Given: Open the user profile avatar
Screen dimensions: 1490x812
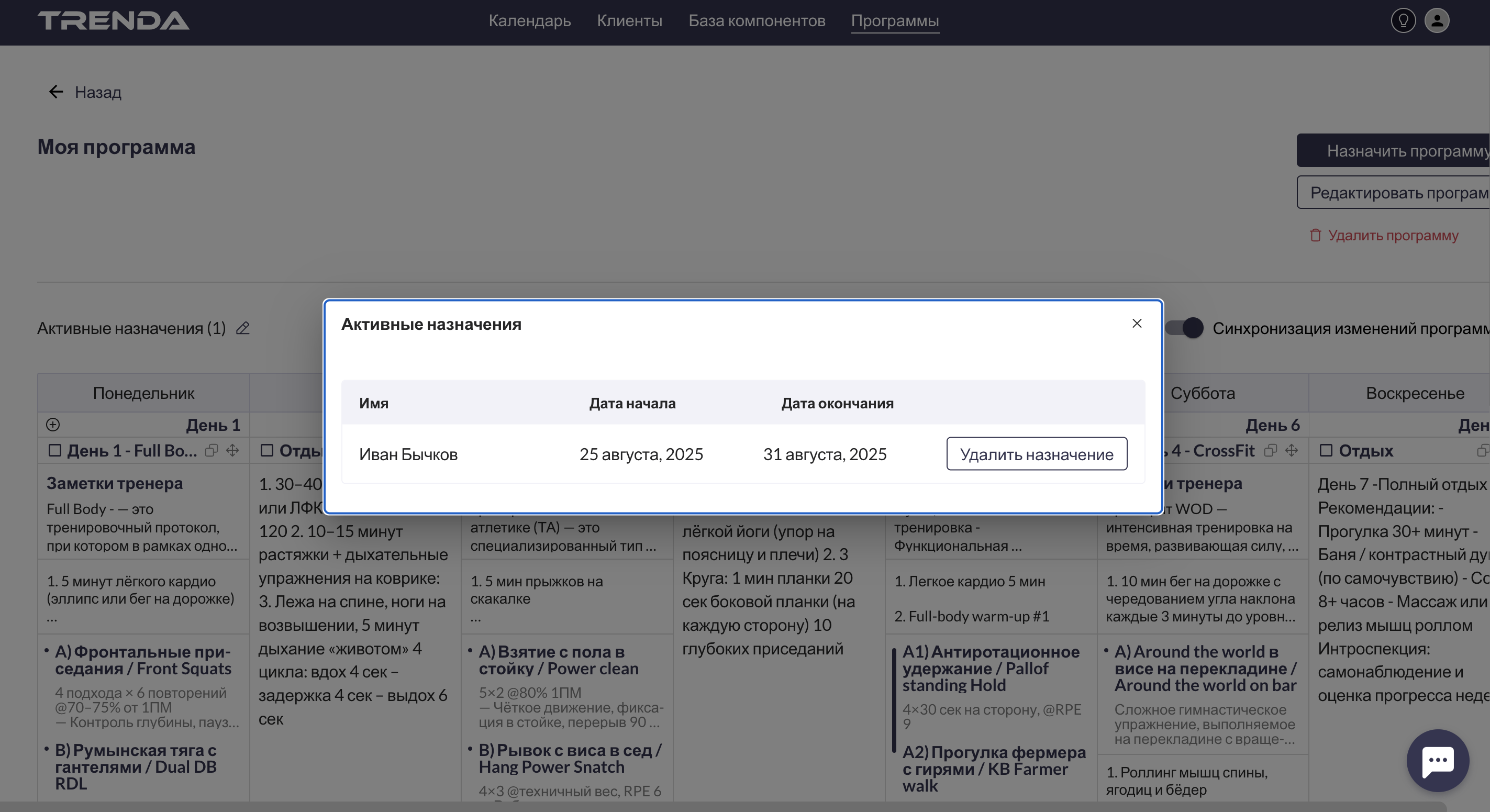Looking at the screenshot, I should tap(1437, 21).
